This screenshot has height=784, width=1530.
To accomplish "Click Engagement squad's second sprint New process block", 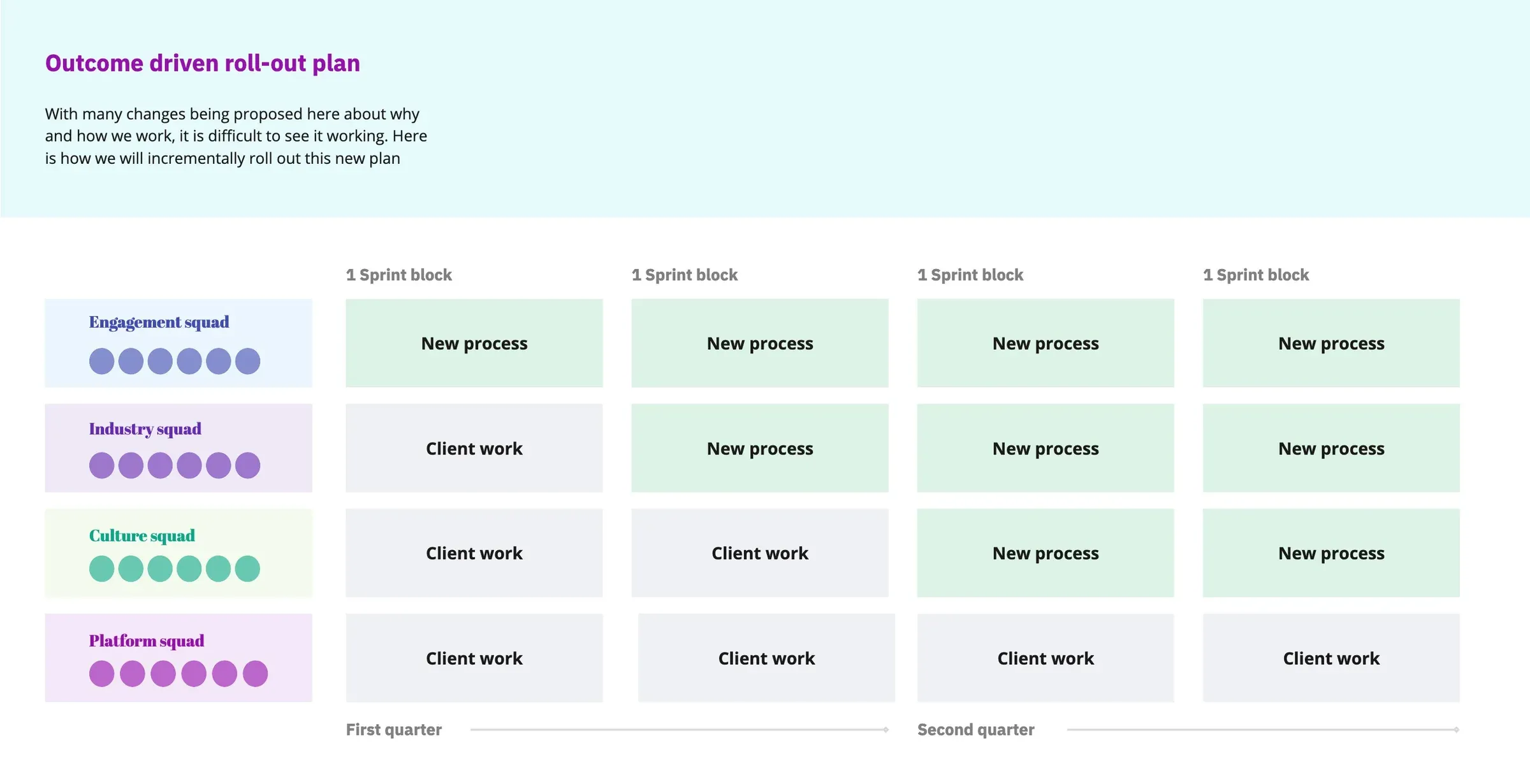I will click(x=760, y=343).
